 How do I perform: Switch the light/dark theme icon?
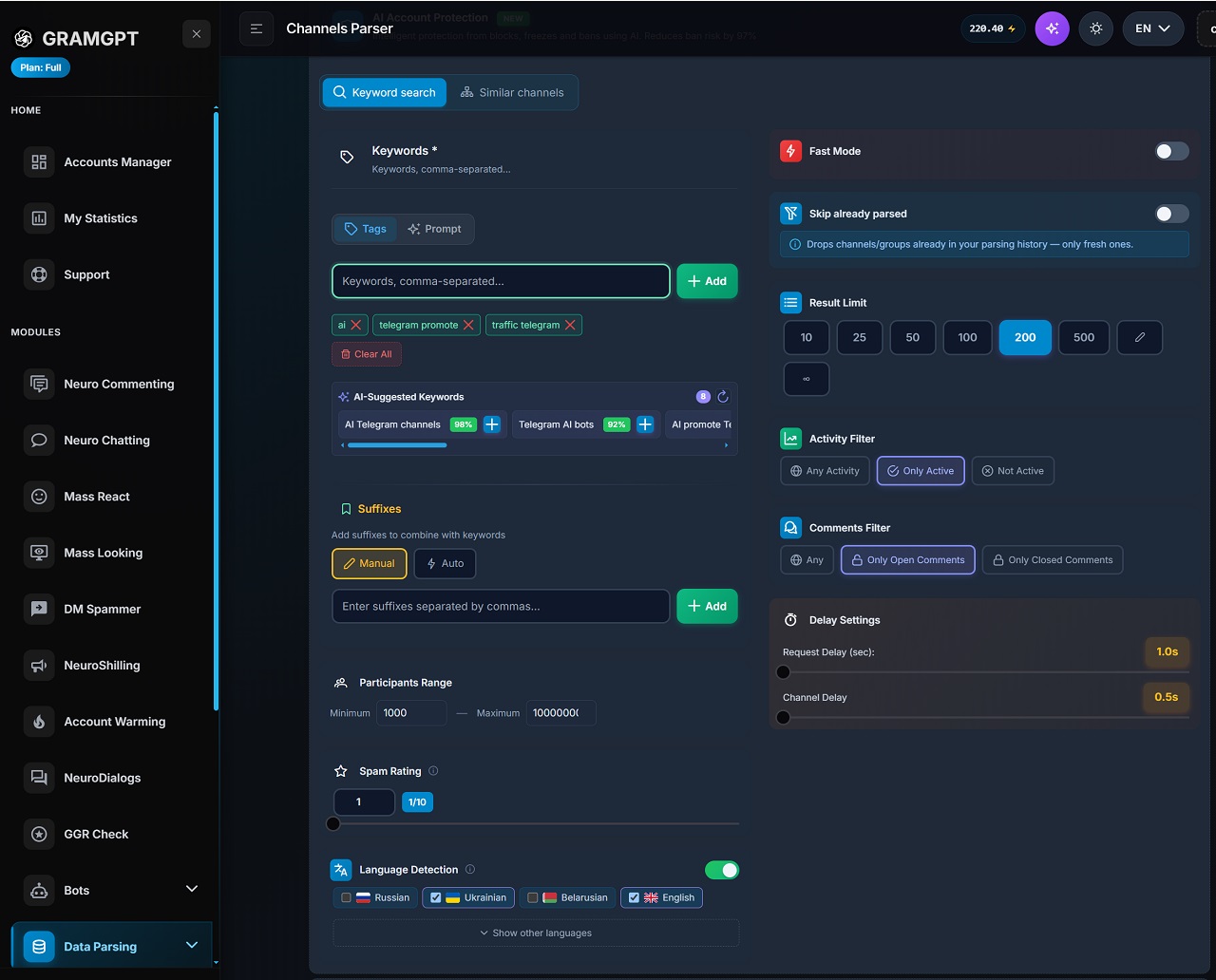coord(1096,28)
